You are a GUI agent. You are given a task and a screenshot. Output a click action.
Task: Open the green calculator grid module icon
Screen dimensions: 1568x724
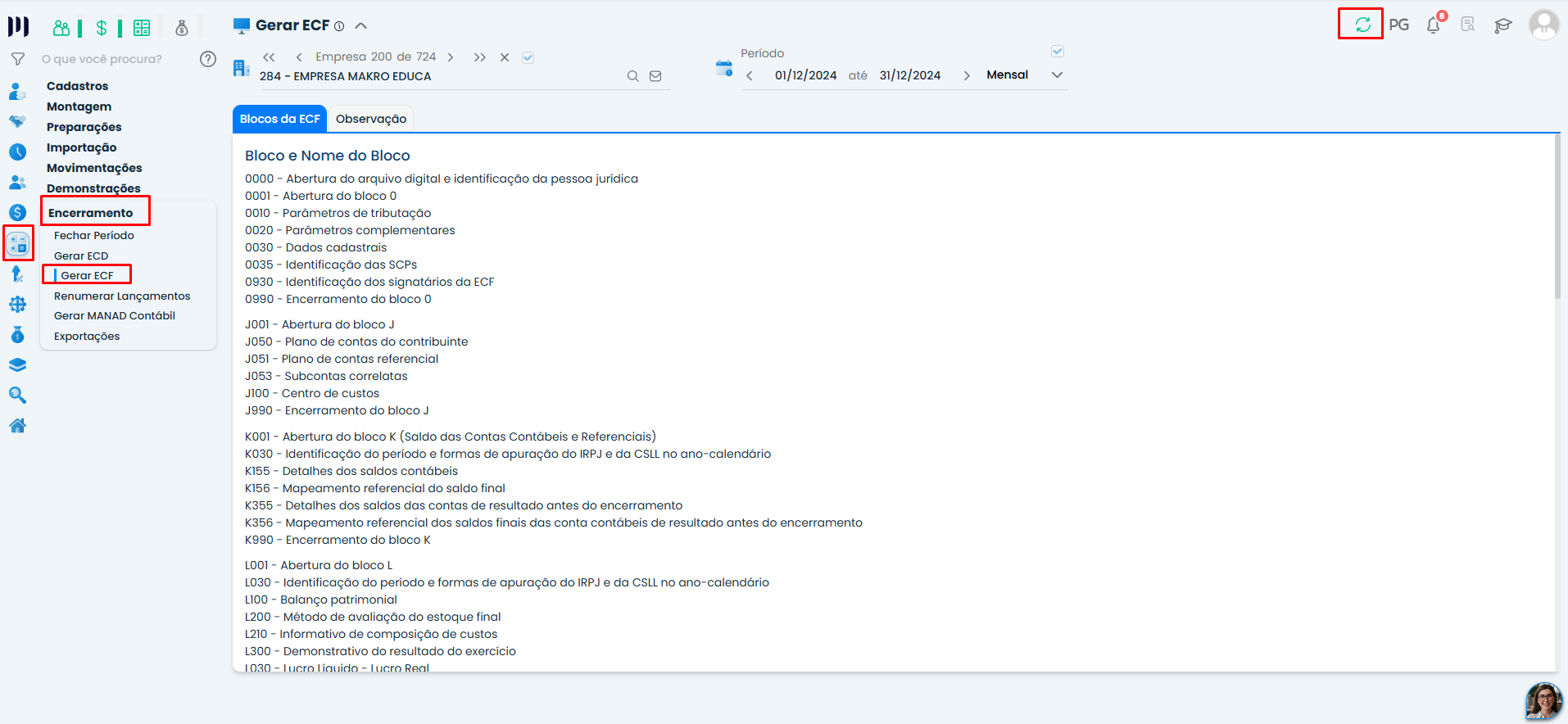click(142, 28)
